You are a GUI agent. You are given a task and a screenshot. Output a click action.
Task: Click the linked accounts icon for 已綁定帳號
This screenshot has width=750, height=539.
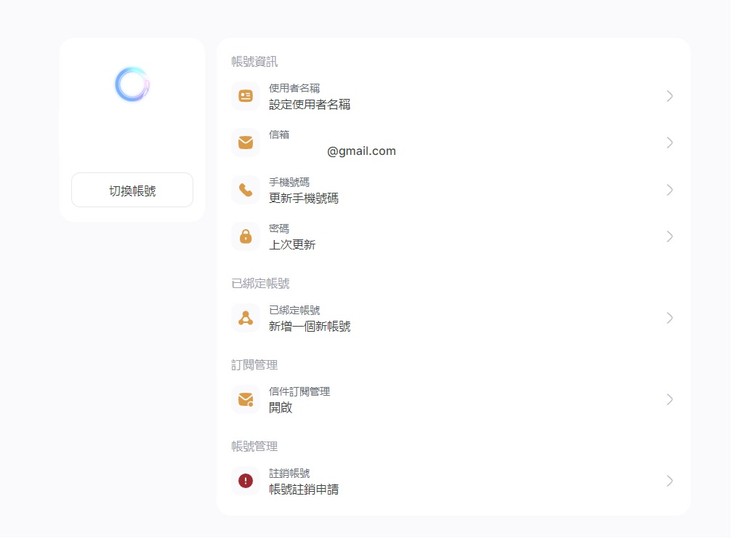tap(245, 318)
